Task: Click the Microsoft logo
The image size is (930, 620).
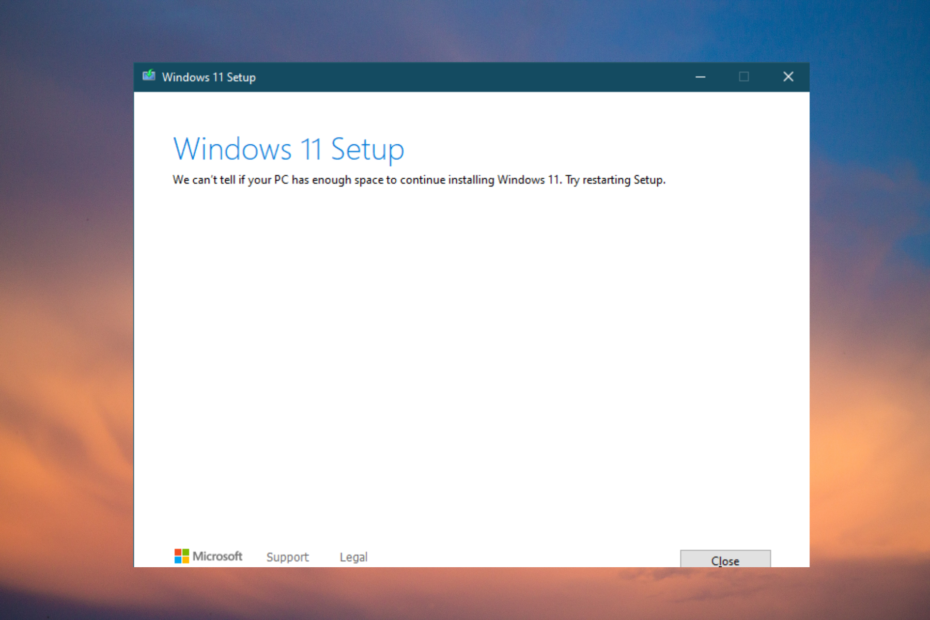Action: (208, 556)
